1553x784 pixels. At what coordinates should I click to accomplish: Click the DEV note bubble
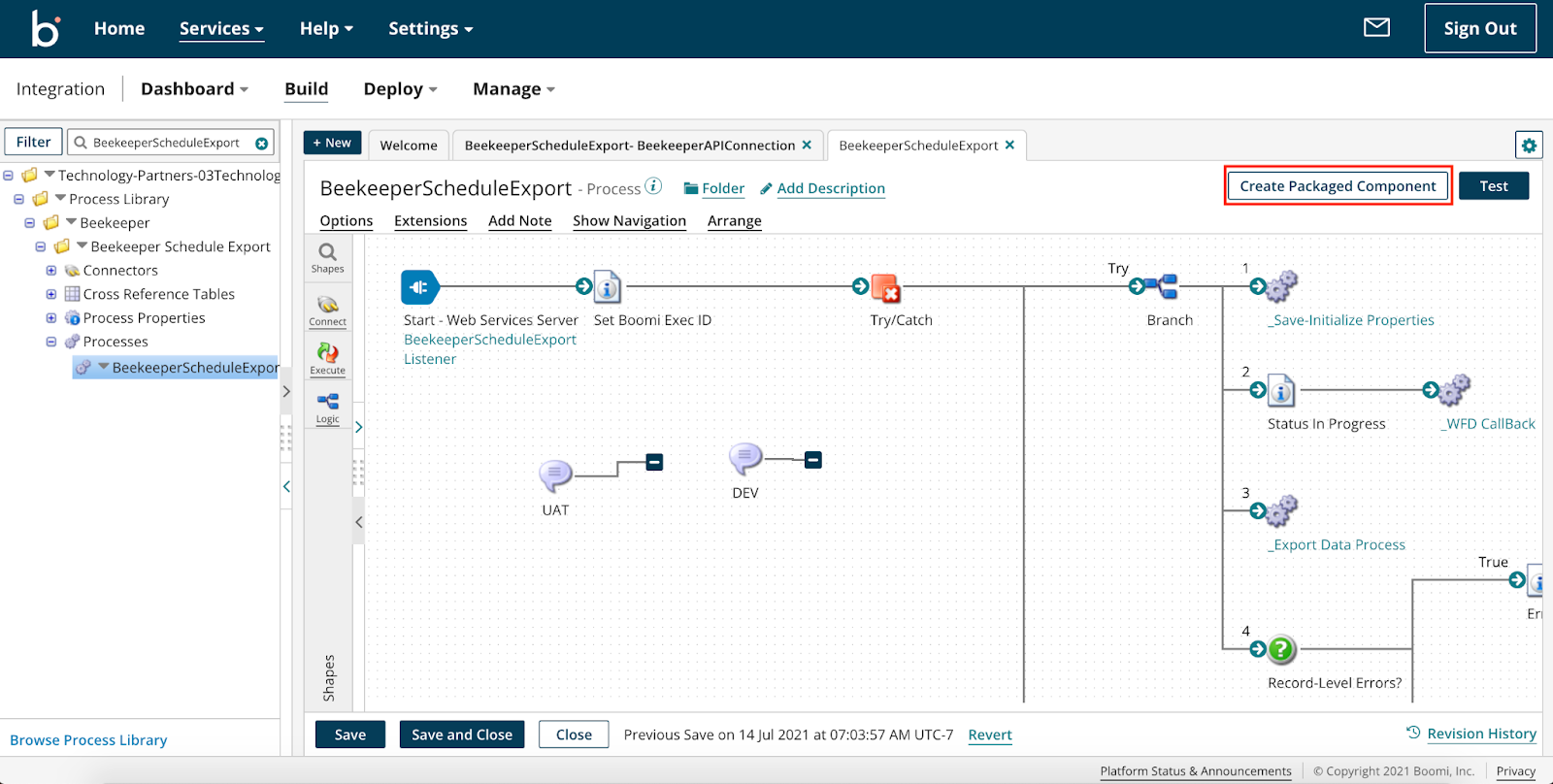coord(745,458)
